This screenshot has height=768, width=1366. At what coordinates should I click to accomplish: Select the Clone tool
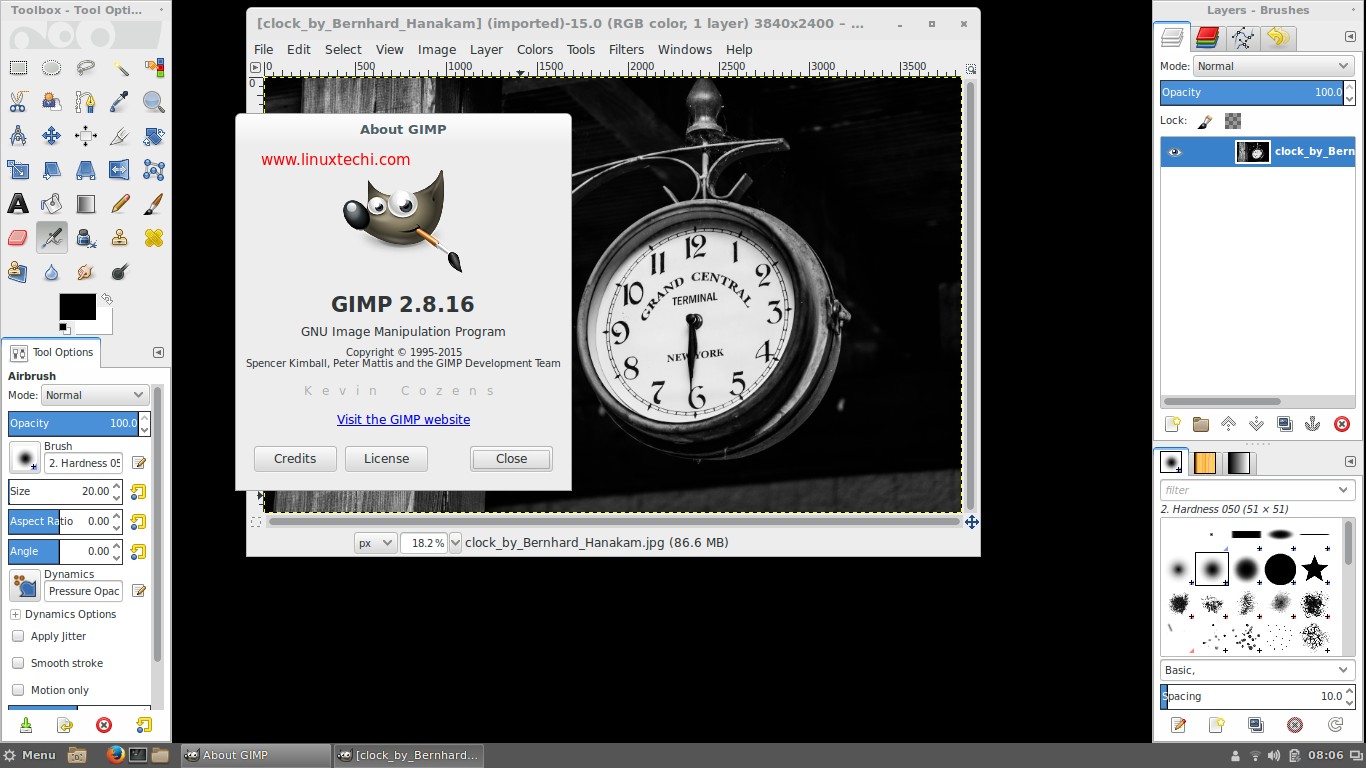tap(119, 237)
